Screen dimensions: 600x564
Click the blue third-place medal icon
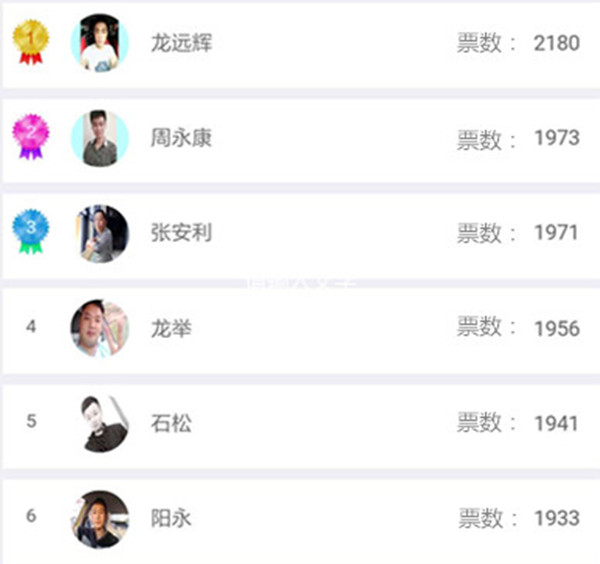tap(30, 231)
